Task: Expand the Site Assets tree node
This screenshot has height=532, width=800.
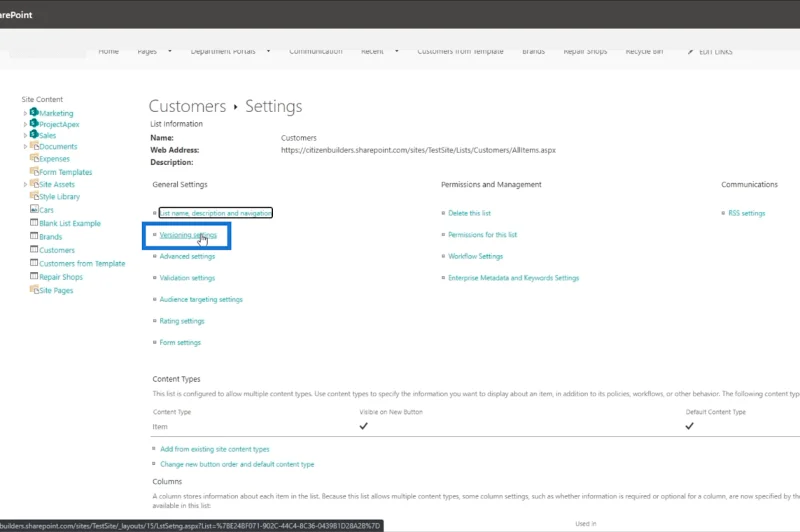Action: 25,185
